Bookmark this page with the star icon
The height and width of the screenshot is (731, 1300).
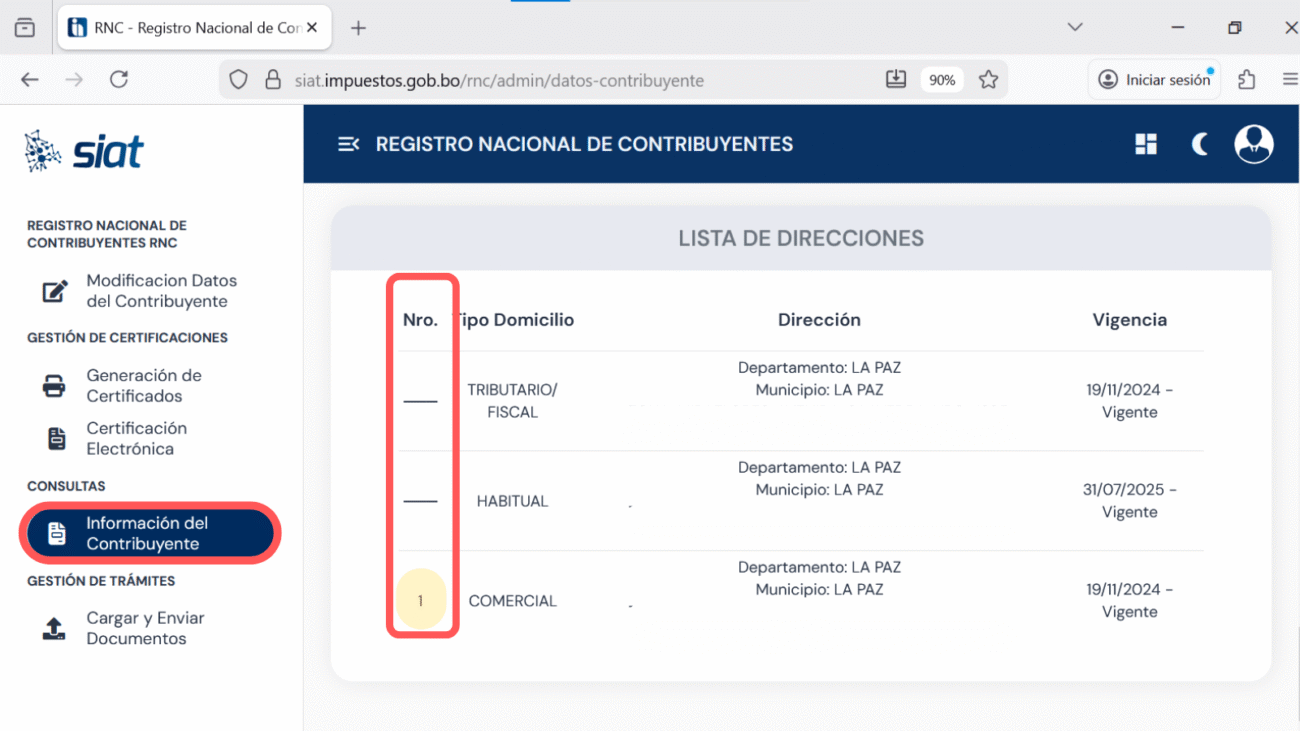click(988, 80)
